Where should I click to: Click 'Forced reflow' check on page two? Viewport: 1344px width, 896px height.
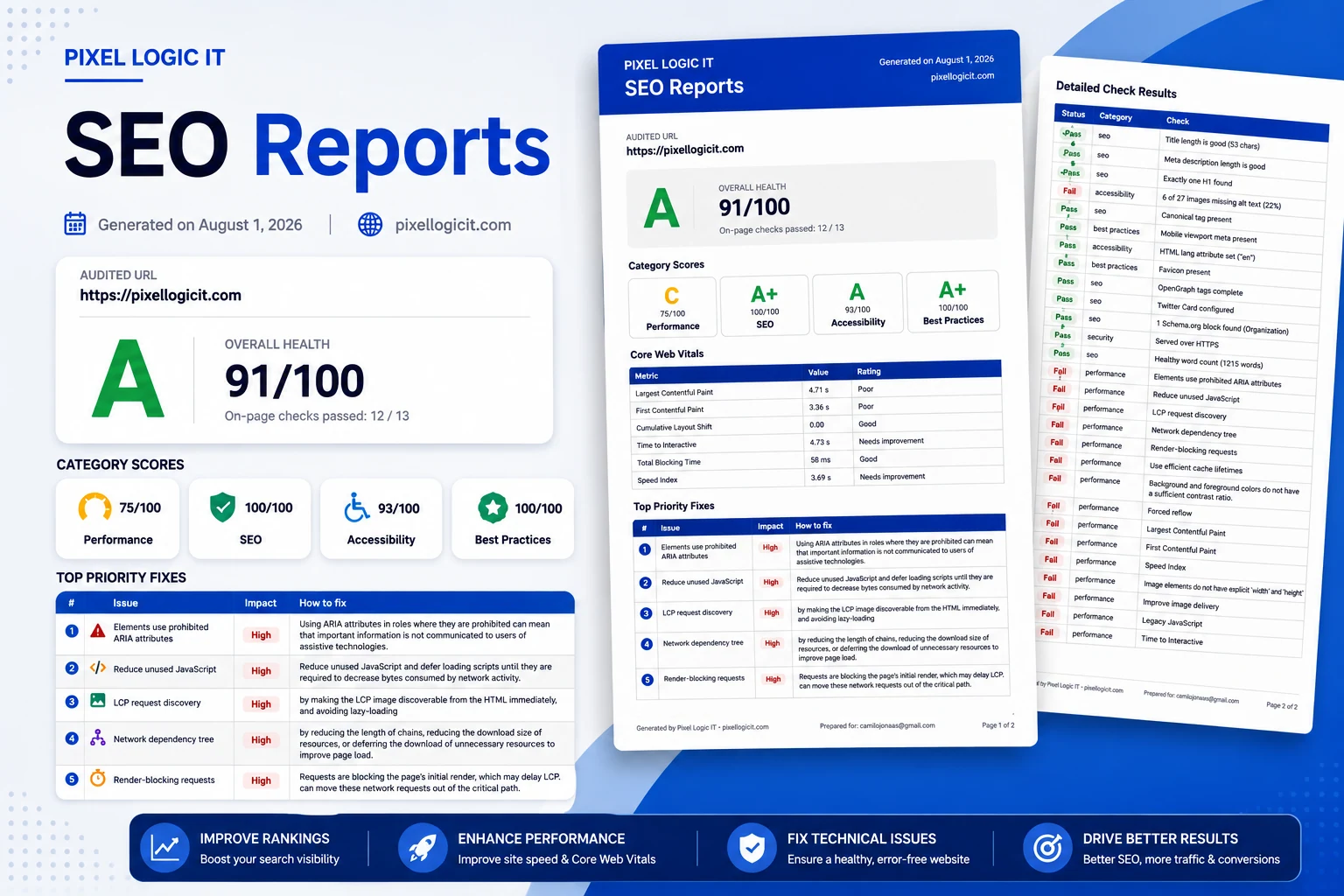click(1169, 512)
